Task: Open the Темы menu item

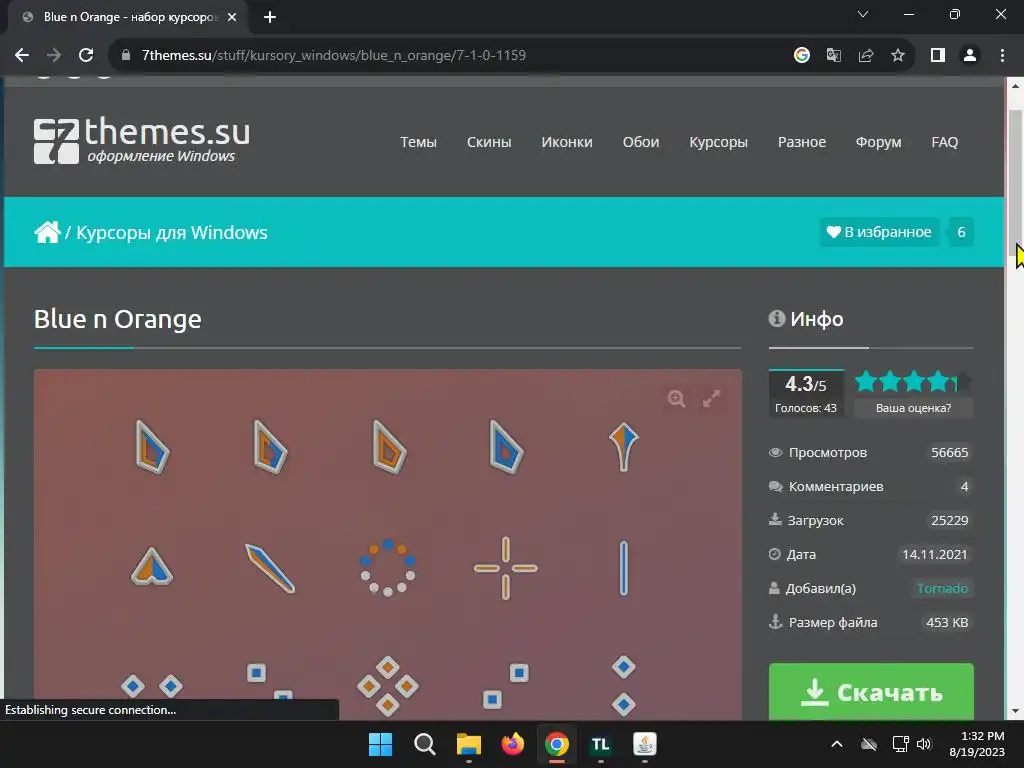Action: tap(418, 142)
